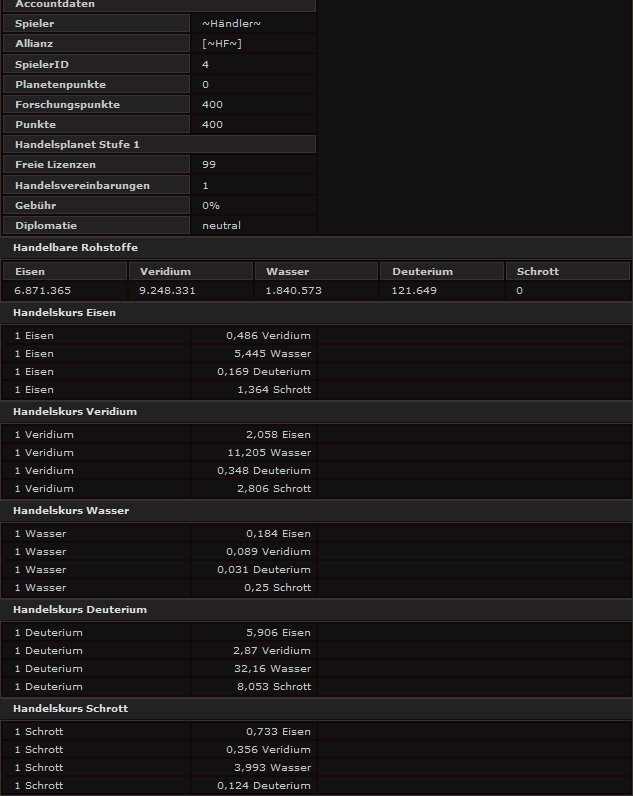Select the Veridium amount 9.248.331

[168, 291]
